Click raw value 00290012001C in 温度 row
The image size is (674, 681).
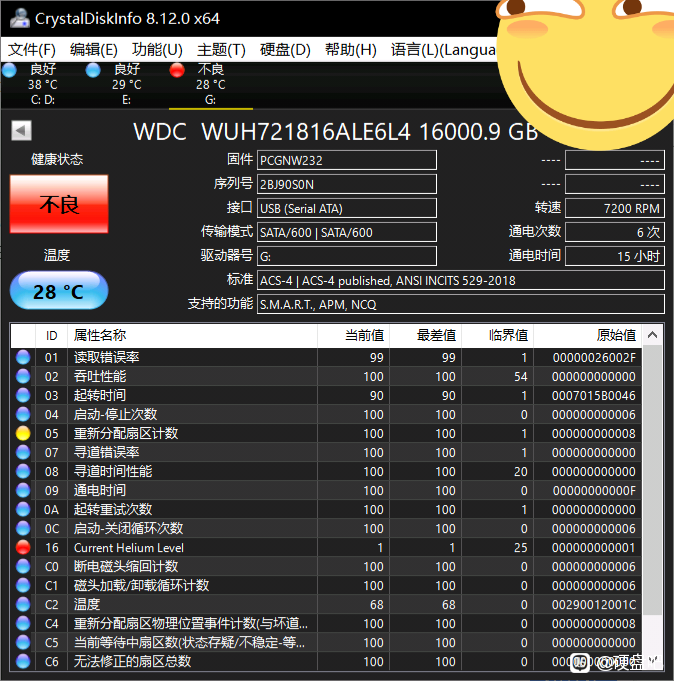(x=594, y=605)
